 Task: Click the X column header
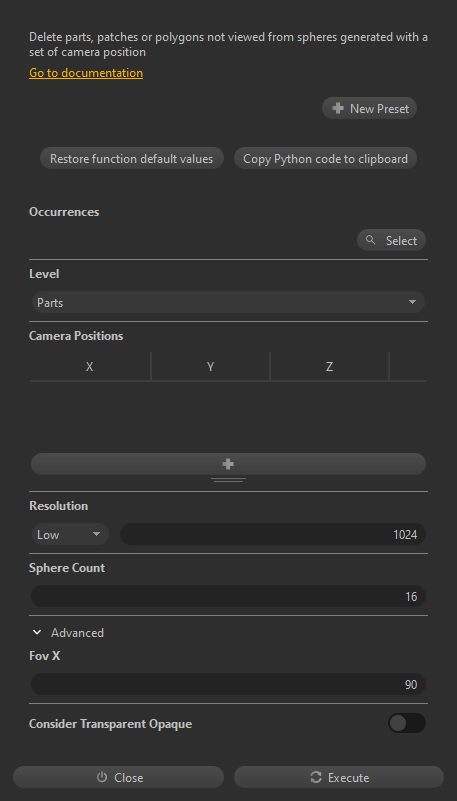click(90, 366)
